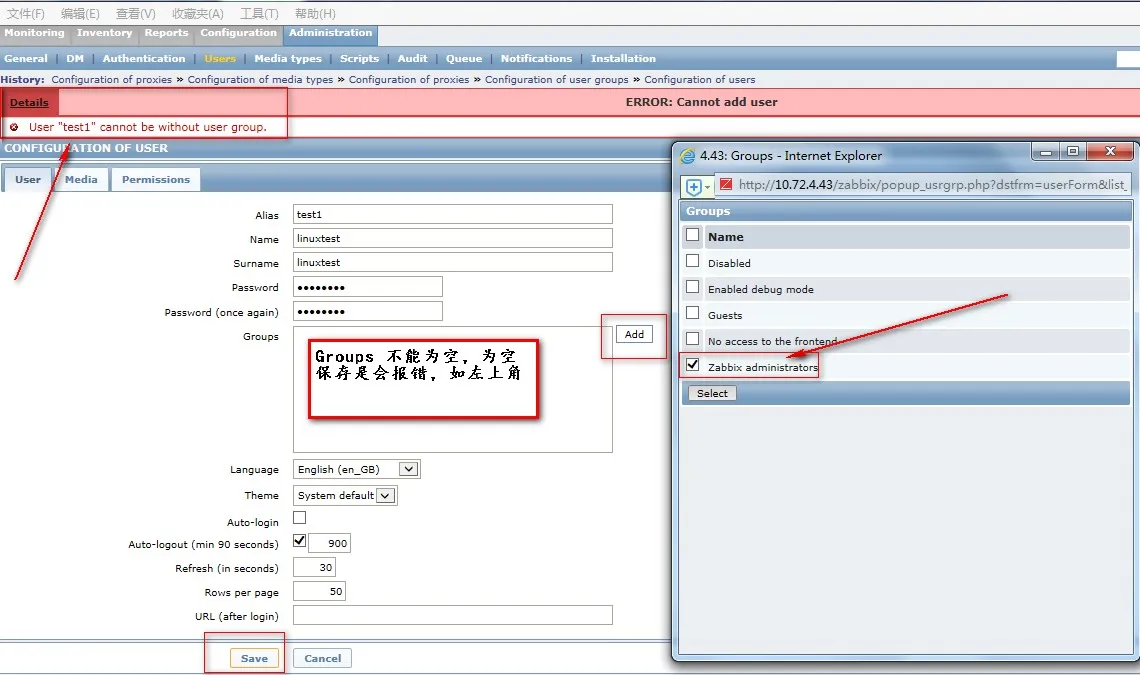Open history link Configuration of user groups
Image resolution: width=1140 pixels, height=675 pixels.
(x=557, y=80)
